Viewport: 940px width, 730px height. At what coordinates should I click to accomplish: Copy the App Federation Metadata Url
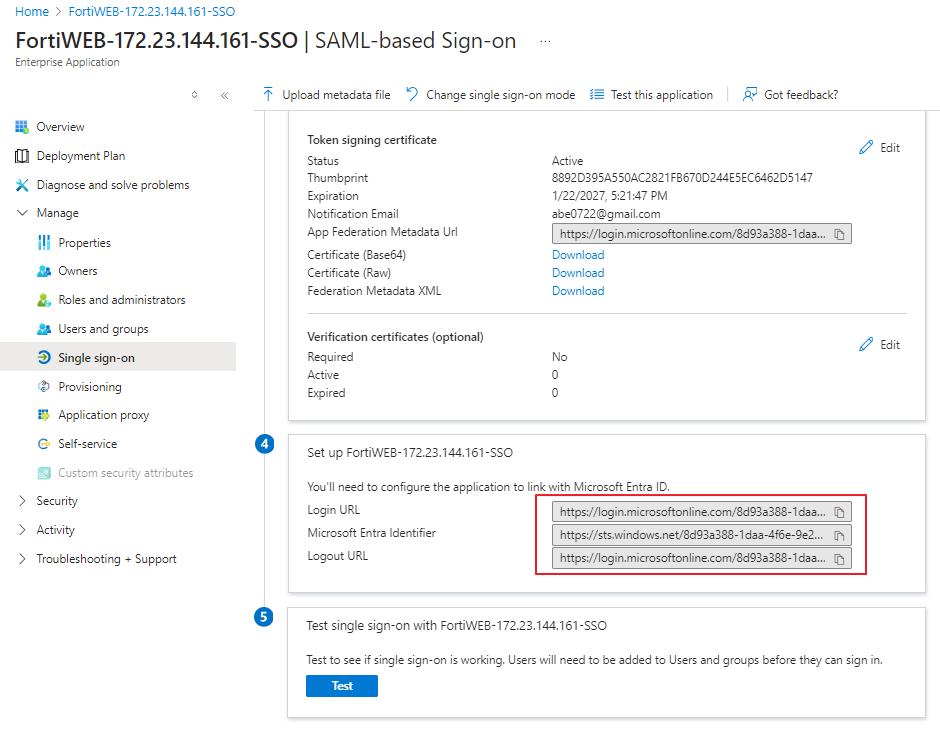(839, 233)
